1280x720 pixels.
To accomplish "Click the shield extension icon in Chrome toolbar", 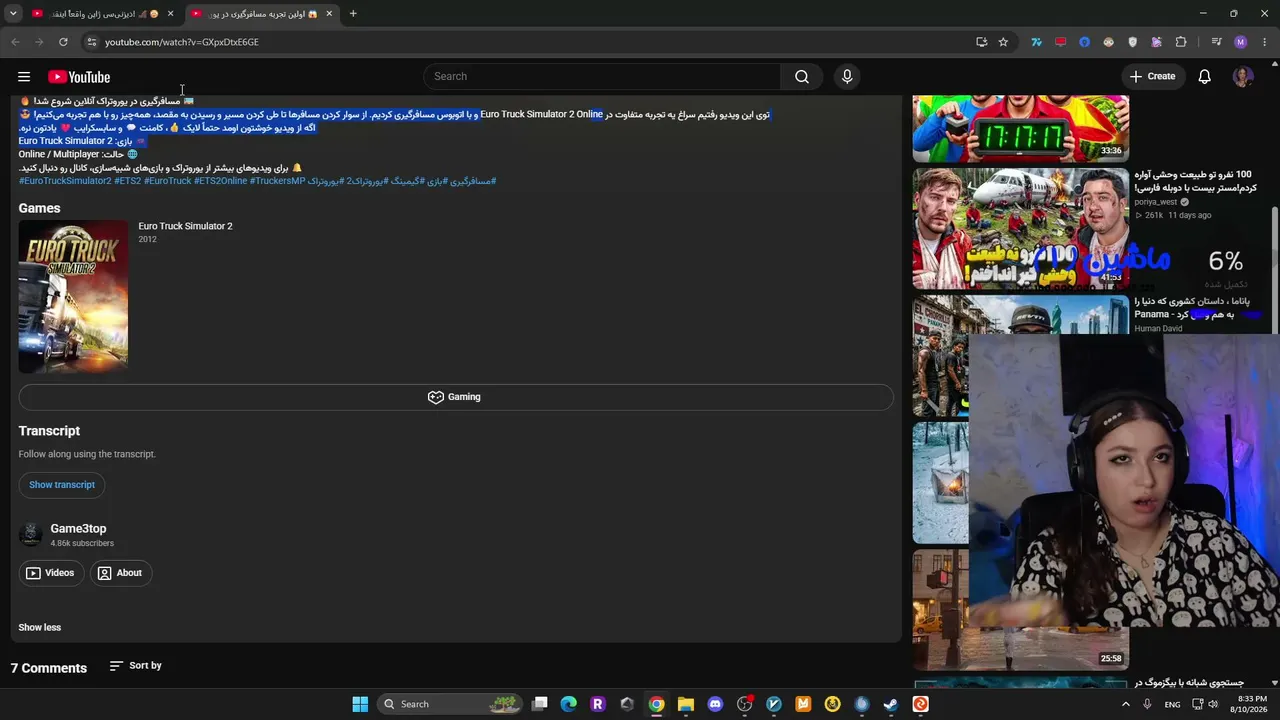I will coord(1133,42).
